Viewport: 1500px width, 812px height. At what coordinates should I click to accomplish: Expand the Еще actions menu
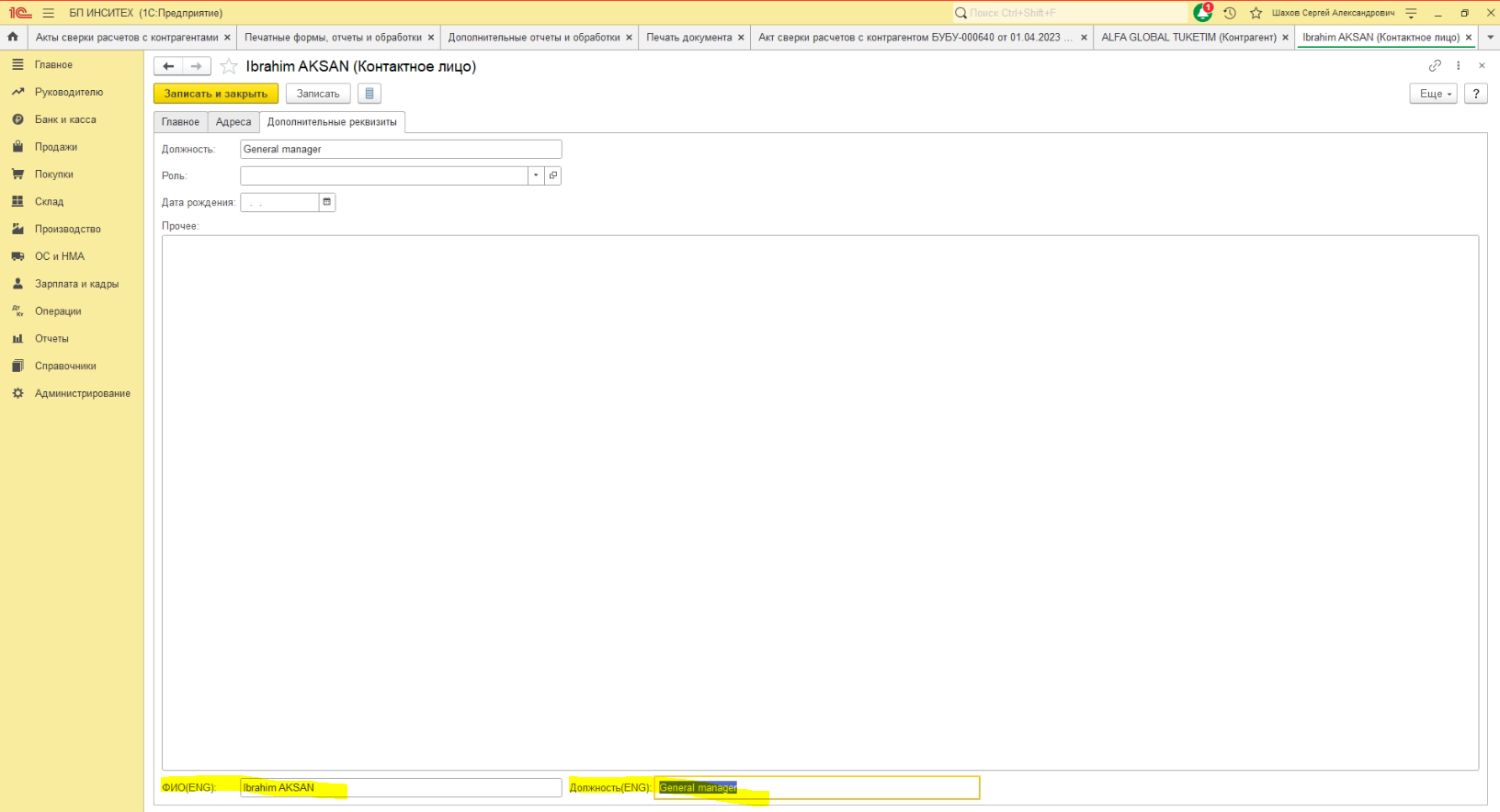1433,94
